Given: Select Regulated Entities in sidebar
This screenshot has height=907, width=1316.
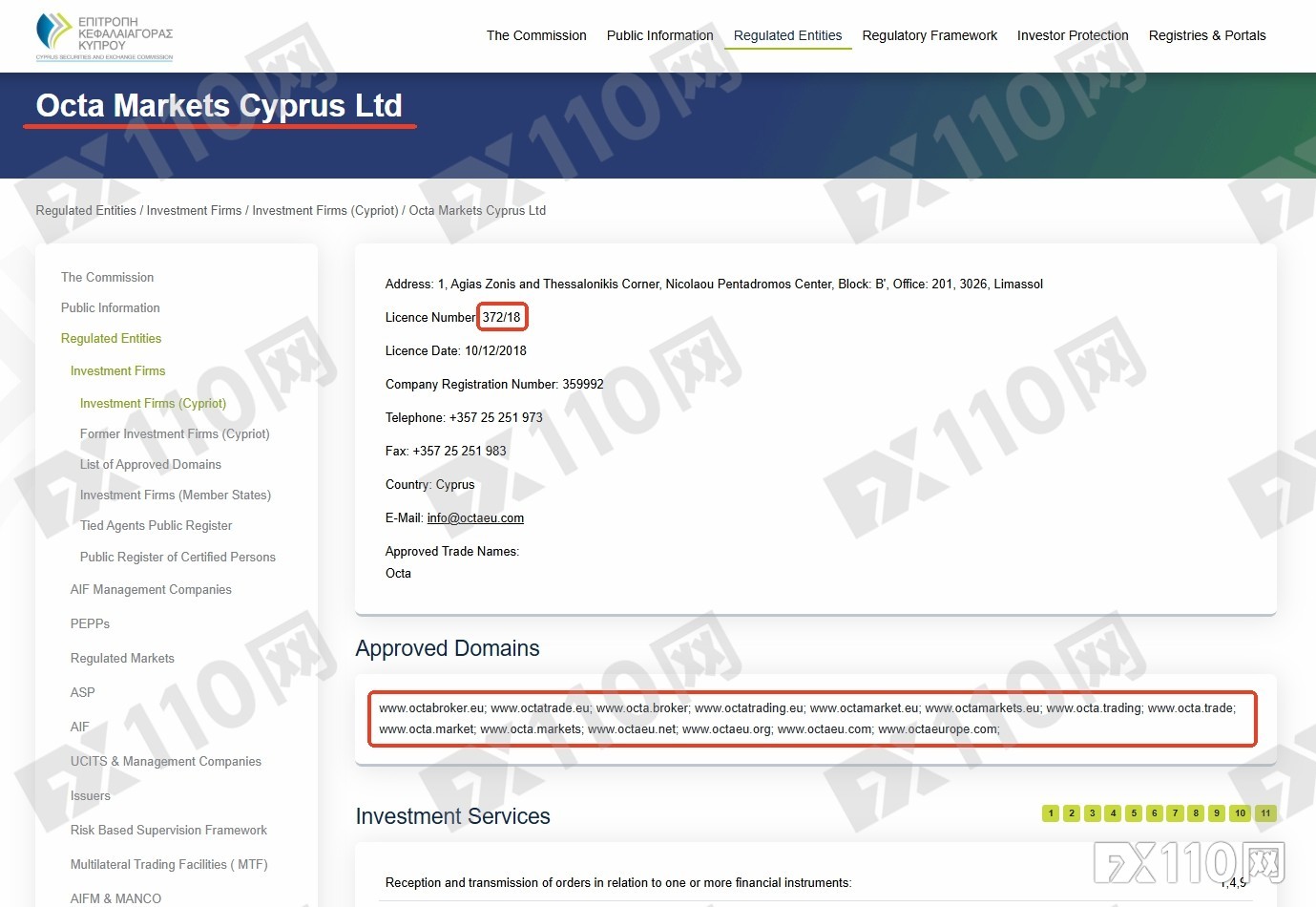Looking at the screenshot, I should click(x=111, y=338).
